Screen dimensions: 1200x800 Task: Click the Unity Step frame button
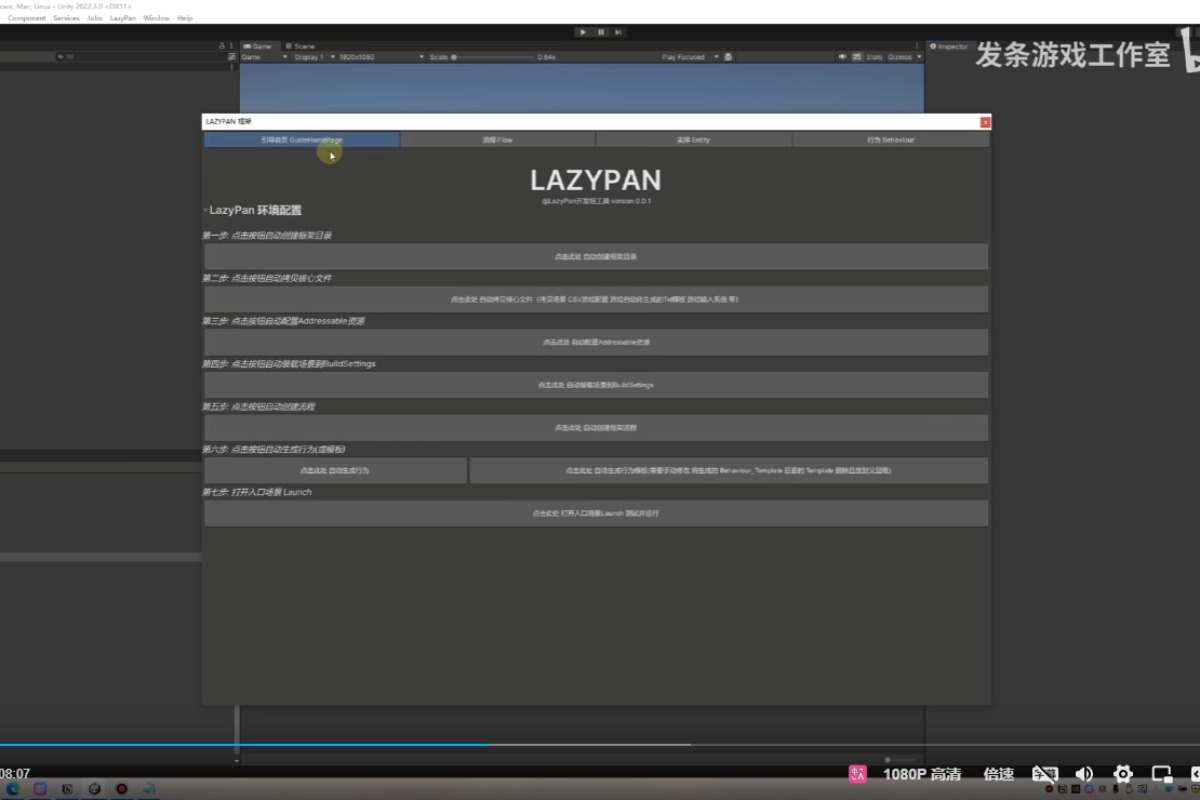tap(619, 32)
